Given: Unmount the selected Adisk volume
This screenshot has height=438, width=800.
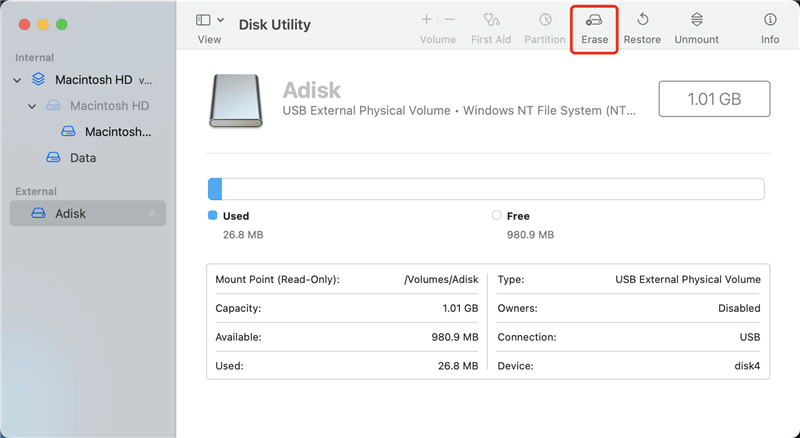Looking at the screenshot, I should pyautogui.click(x=696, y=20).
